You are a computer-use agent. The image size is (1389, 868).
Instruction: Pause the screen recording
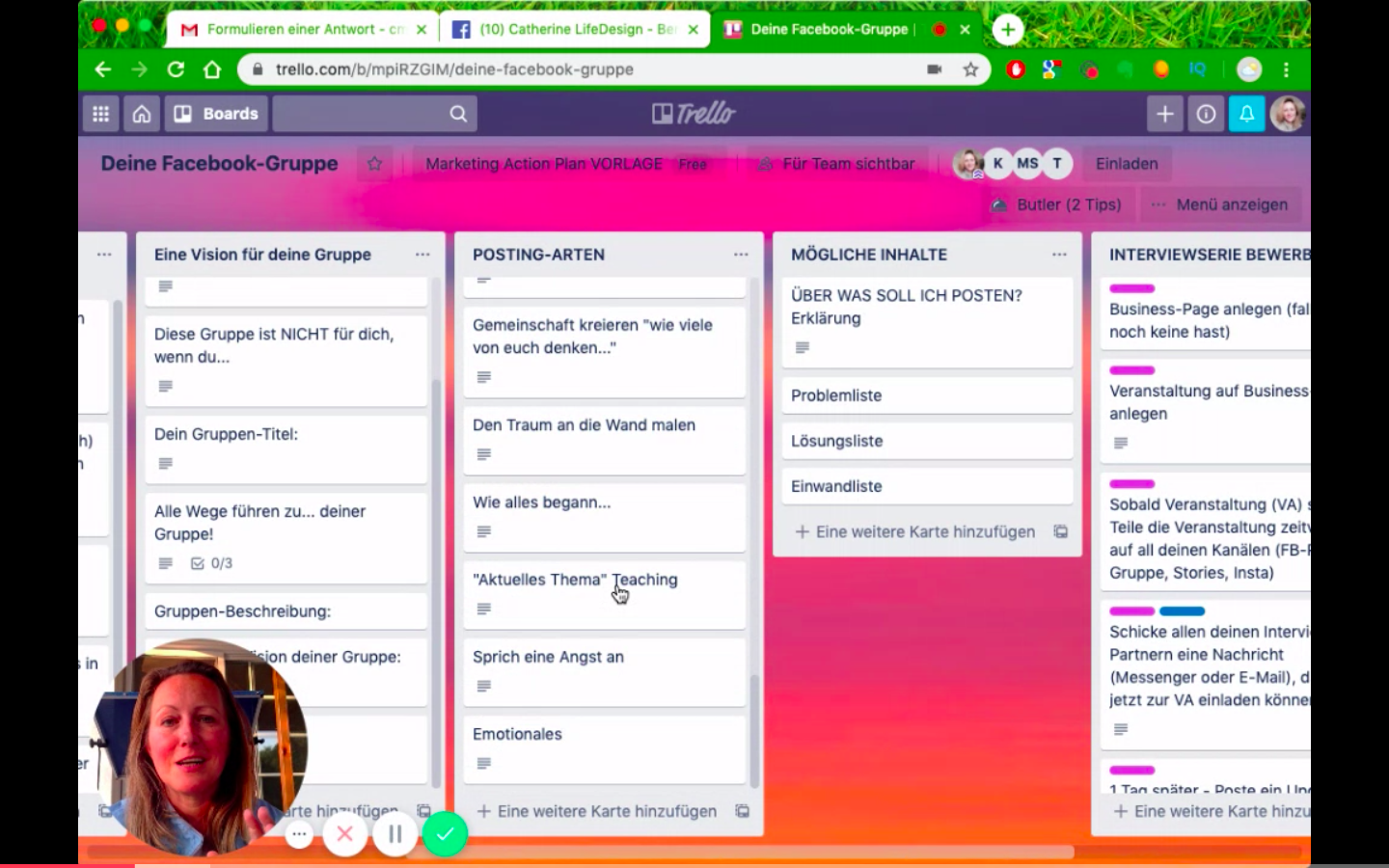[x=395, y=834]
